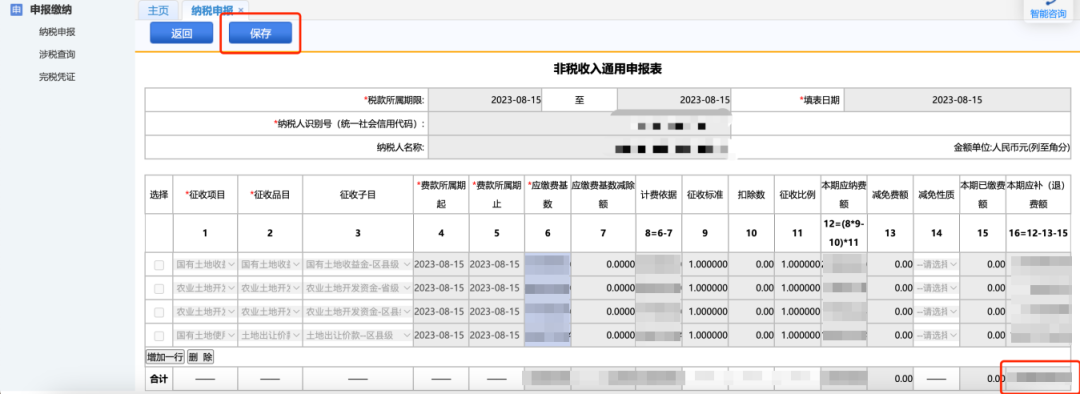Select the 纳税申报 tab
The image size is (1080, 394).
tap(211, 10)
